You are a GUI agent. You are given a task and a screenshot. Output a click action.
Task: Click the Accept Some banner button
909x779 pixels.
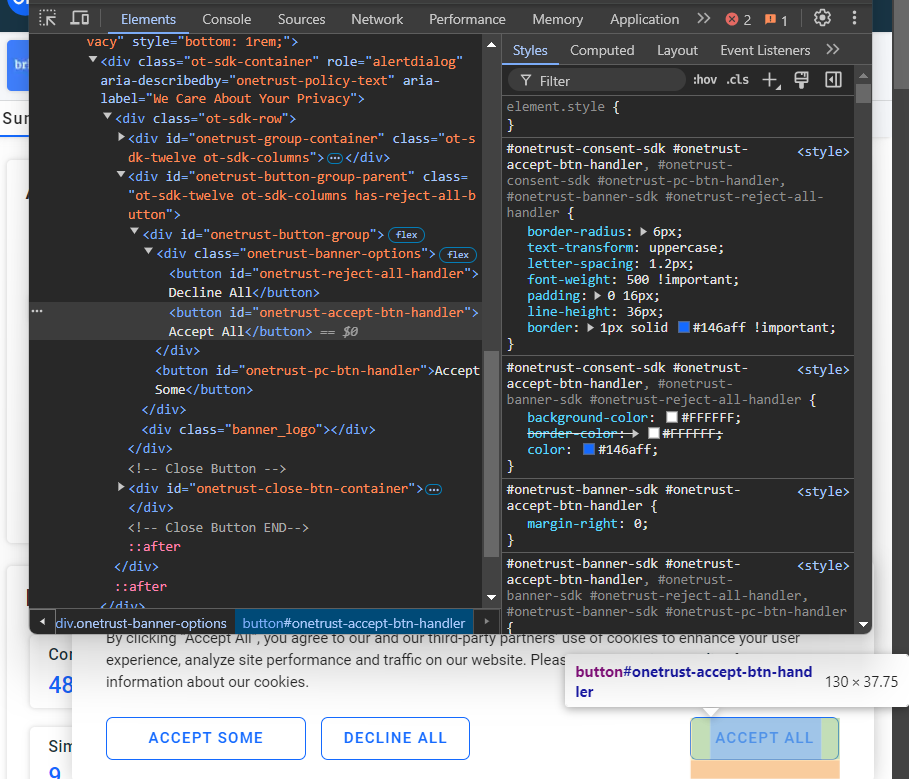[206, 738]
